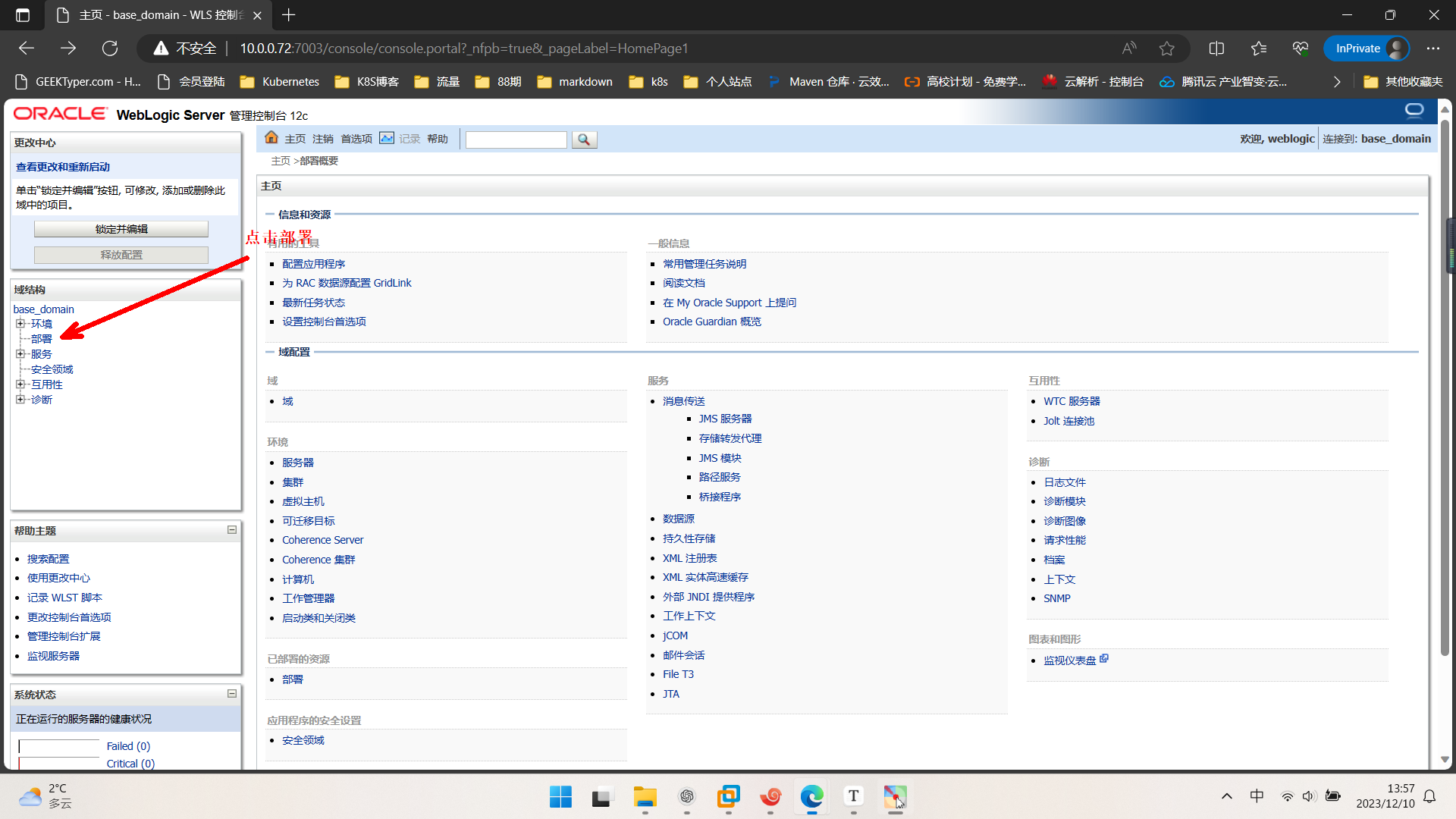Open WTC 服务器 link
Viewport: 1456px width, 819px height.
pyautogui.click(x=1072, y=401)
